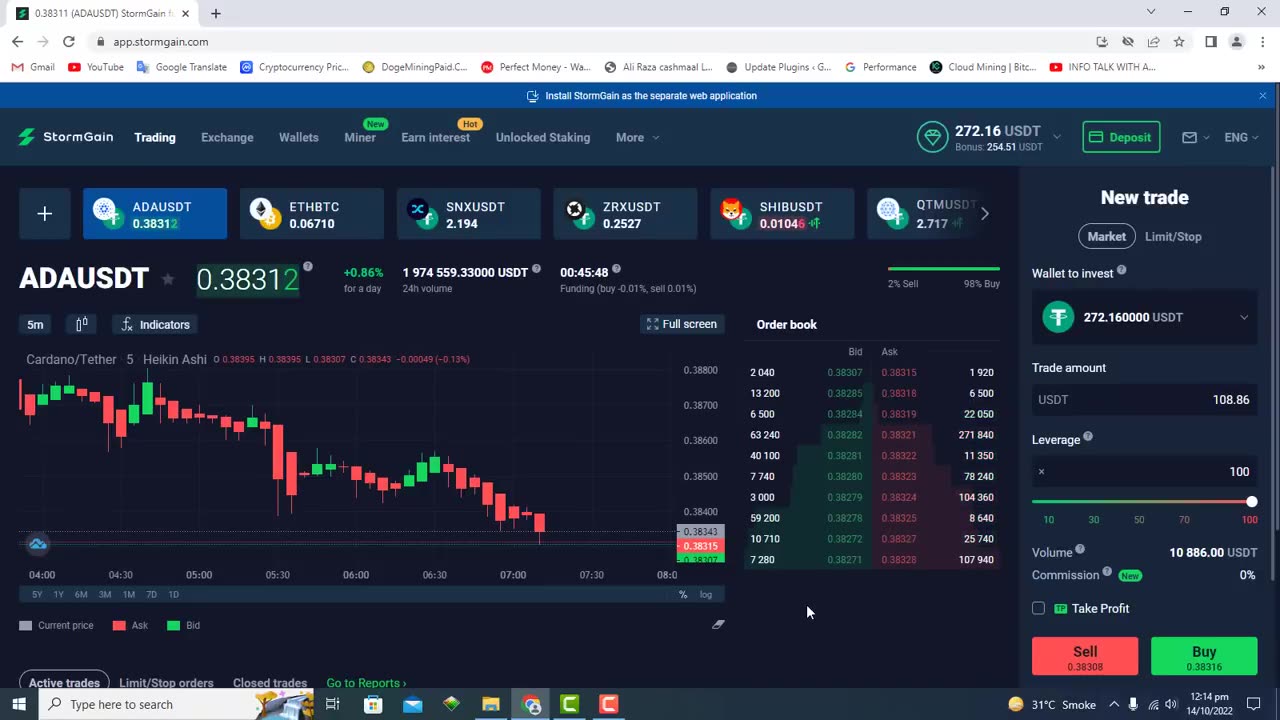Open Earn interest page
The width and height of the screenshot is (1280, 720).
(x=435, y=137)
